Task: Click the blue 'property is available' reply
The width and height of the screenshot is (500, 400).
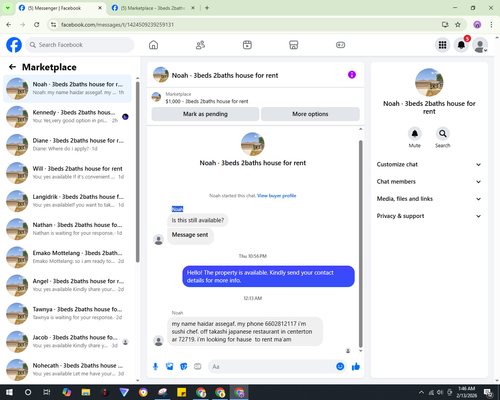Action: [268, 276]
